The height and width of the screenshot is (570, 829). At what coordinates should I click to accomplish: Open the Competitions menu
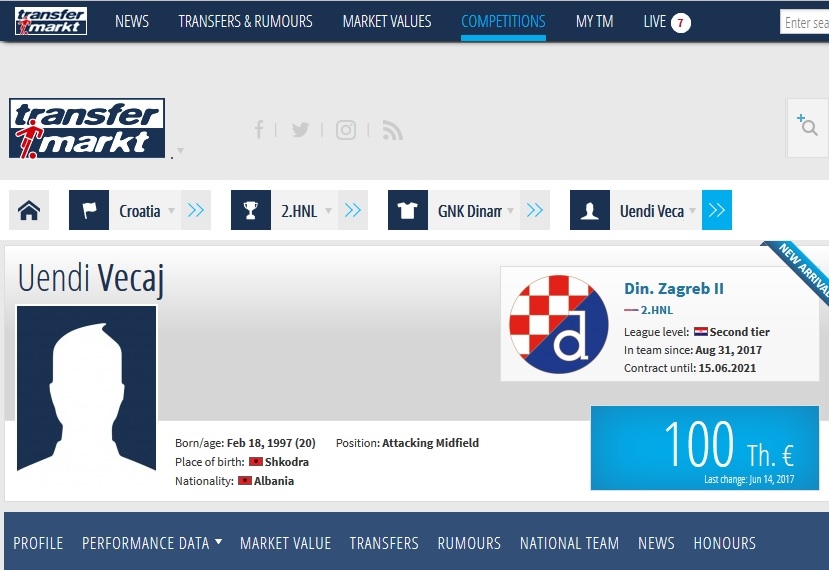(503, 21)
